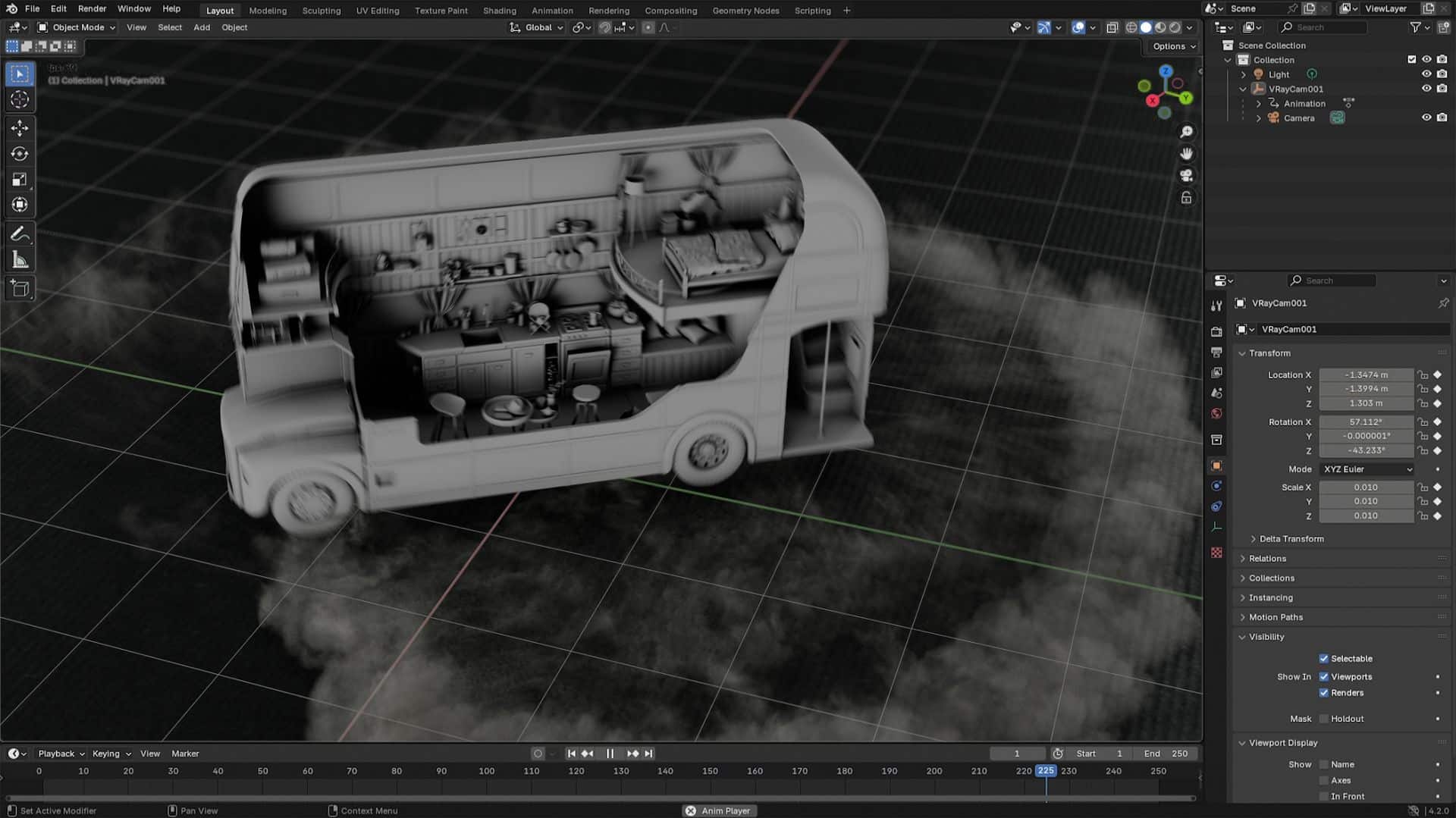This screenshot has height=818, width=1456.
Task: Click the Location X value field
Action: (x=1366, y=375)
